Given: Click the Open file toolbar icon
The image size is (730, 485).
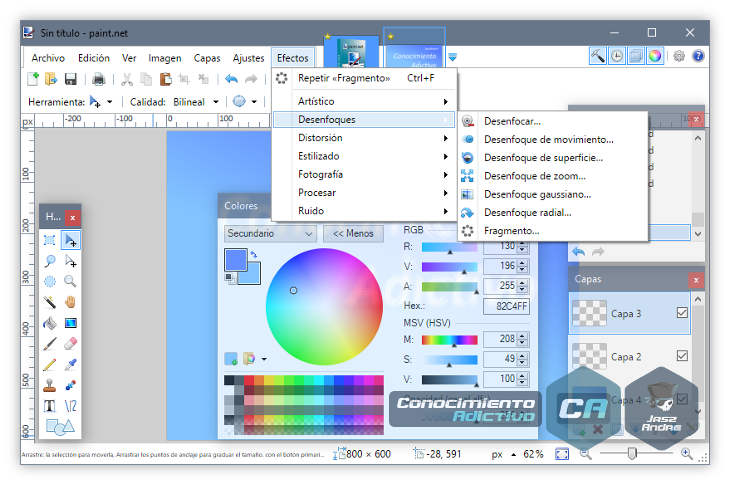Looking at the screenshot, I should 51,79.
